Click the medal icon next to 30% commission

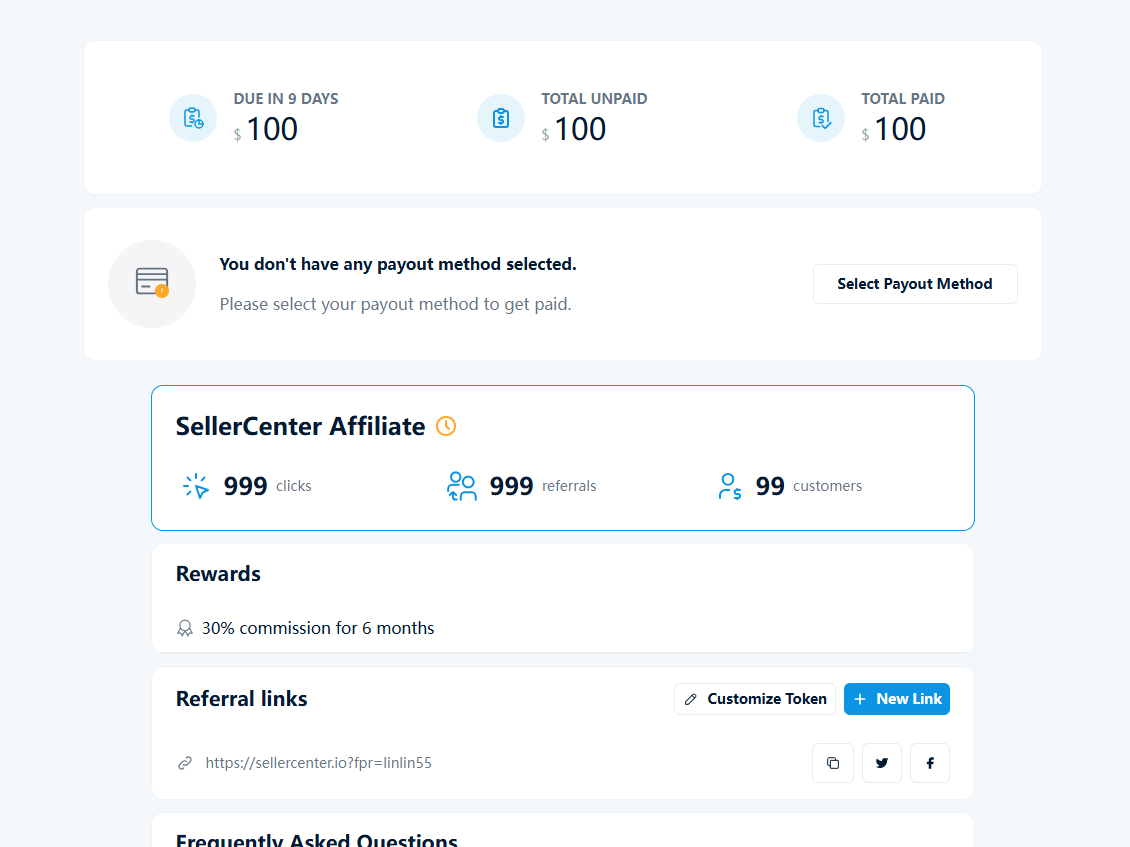[x=185, y=627]
